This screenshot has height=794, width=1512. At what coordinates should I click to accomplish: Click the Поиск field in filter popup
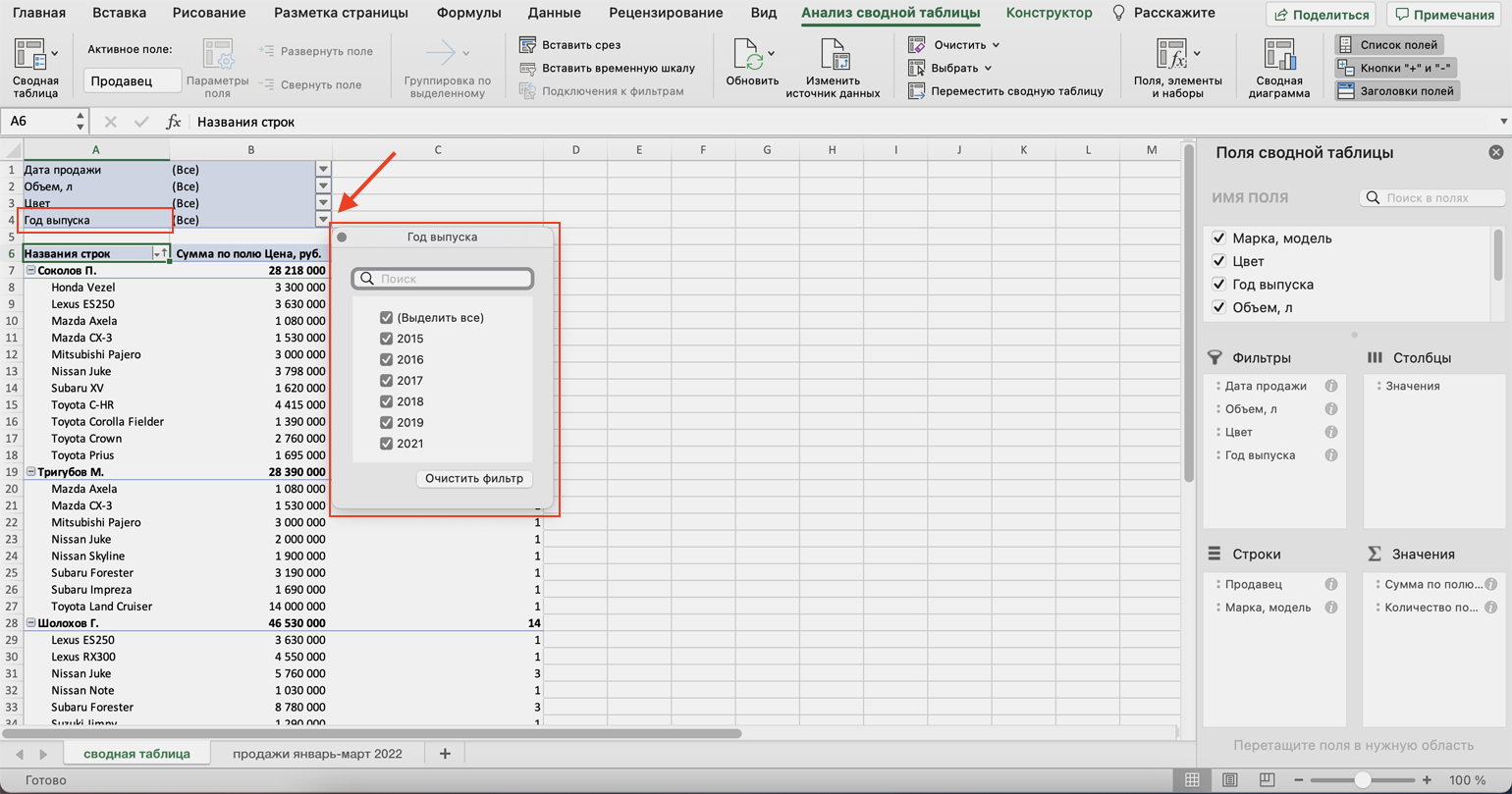pos(452,279)
